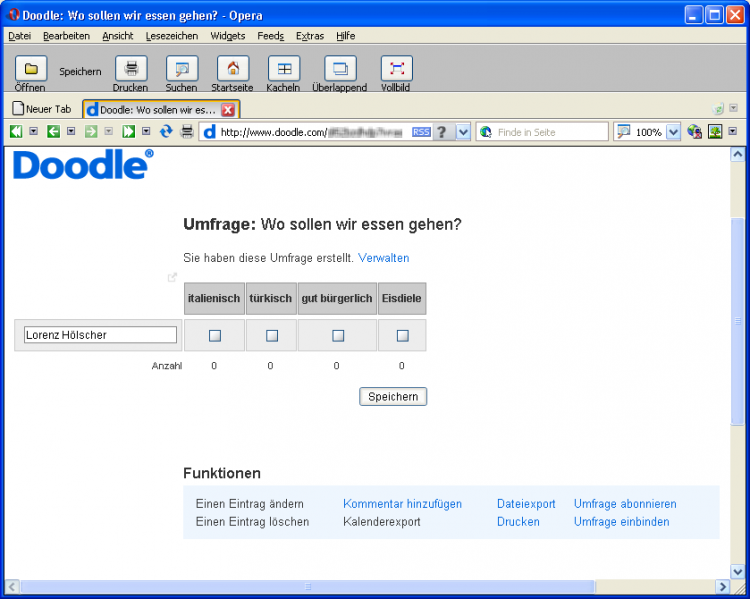Click the globe with person toolbar icon

pos(694,131)
